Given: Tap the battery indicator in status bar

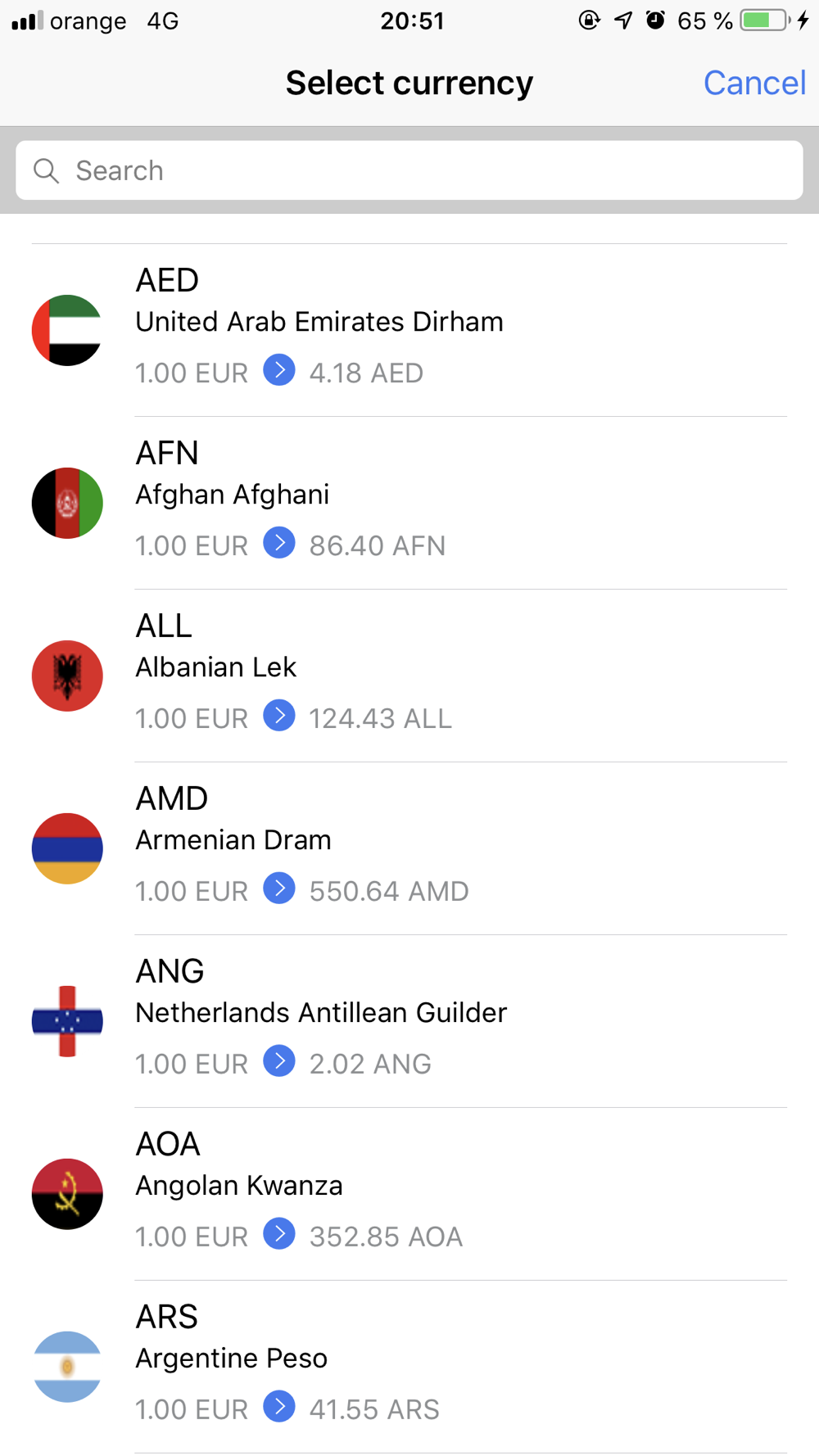Looking at the screenshot, I should [765, 20].
